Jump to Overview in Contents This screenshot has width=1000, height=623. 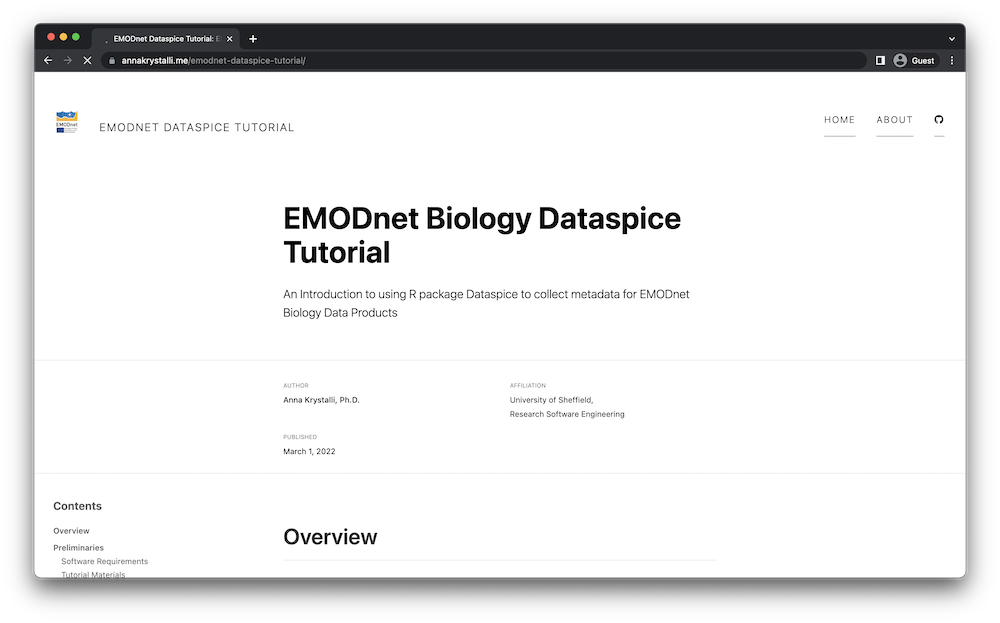[71, 531]
